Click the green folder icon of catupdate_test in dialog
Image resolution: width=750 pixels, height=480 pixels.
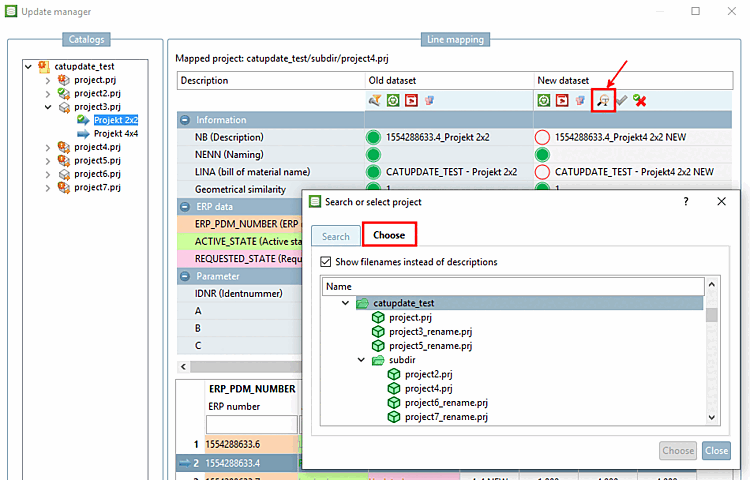363,303
